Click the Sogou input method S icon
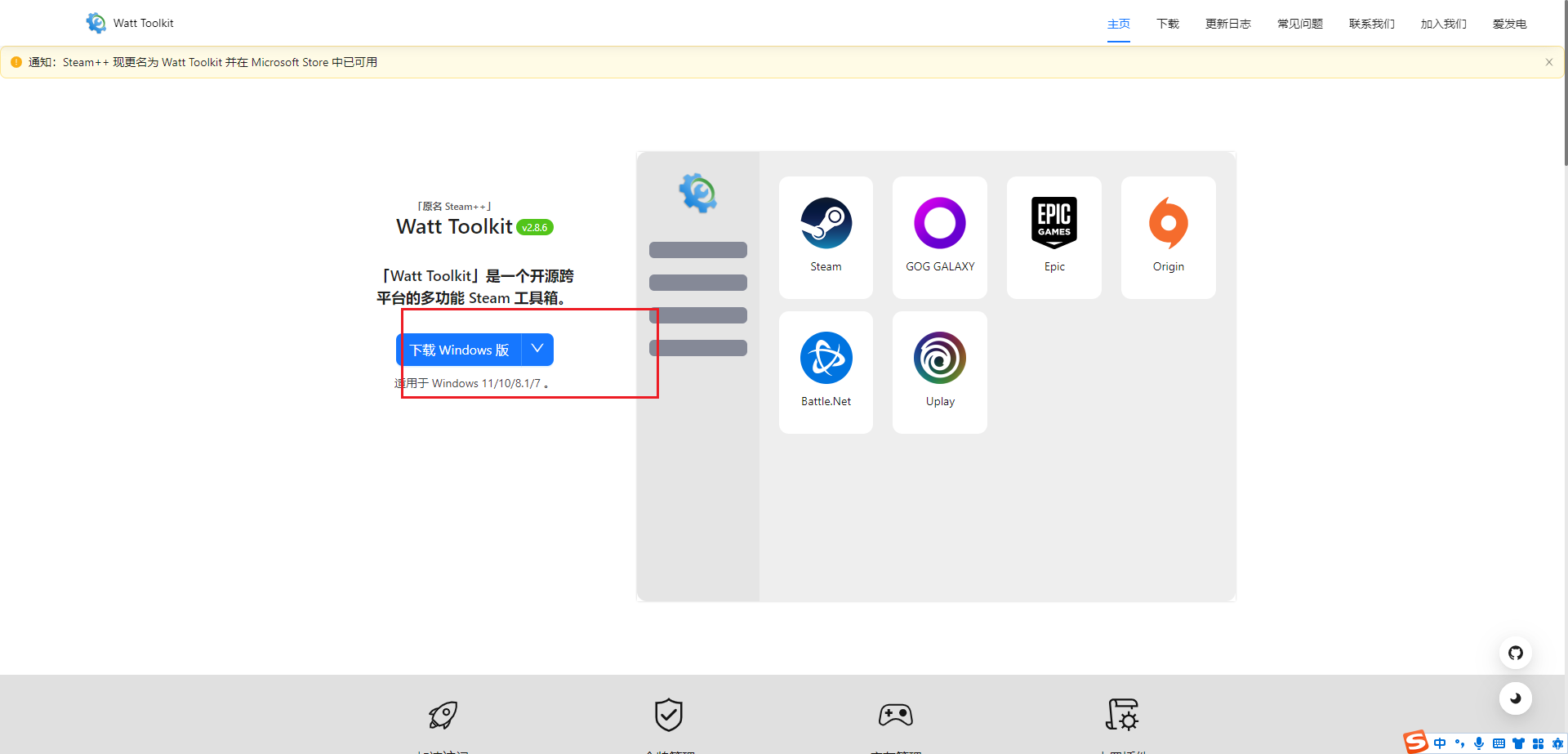This screenshot has width=1568, height=754. (1416, 742)
